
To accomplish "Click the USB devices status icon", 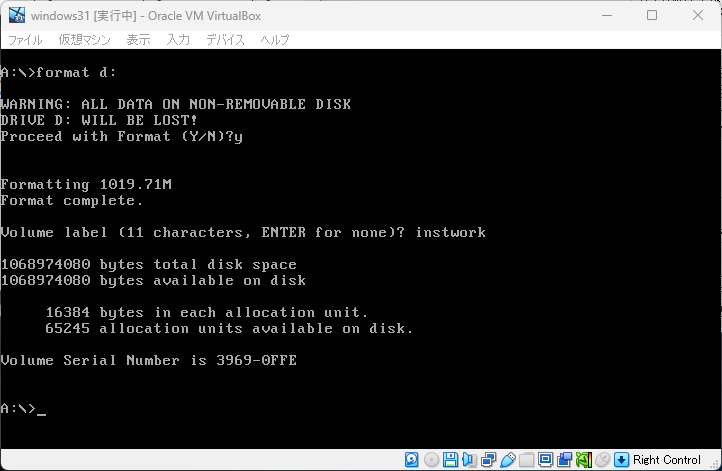I will pyautogui.click(x=507, y=459).
